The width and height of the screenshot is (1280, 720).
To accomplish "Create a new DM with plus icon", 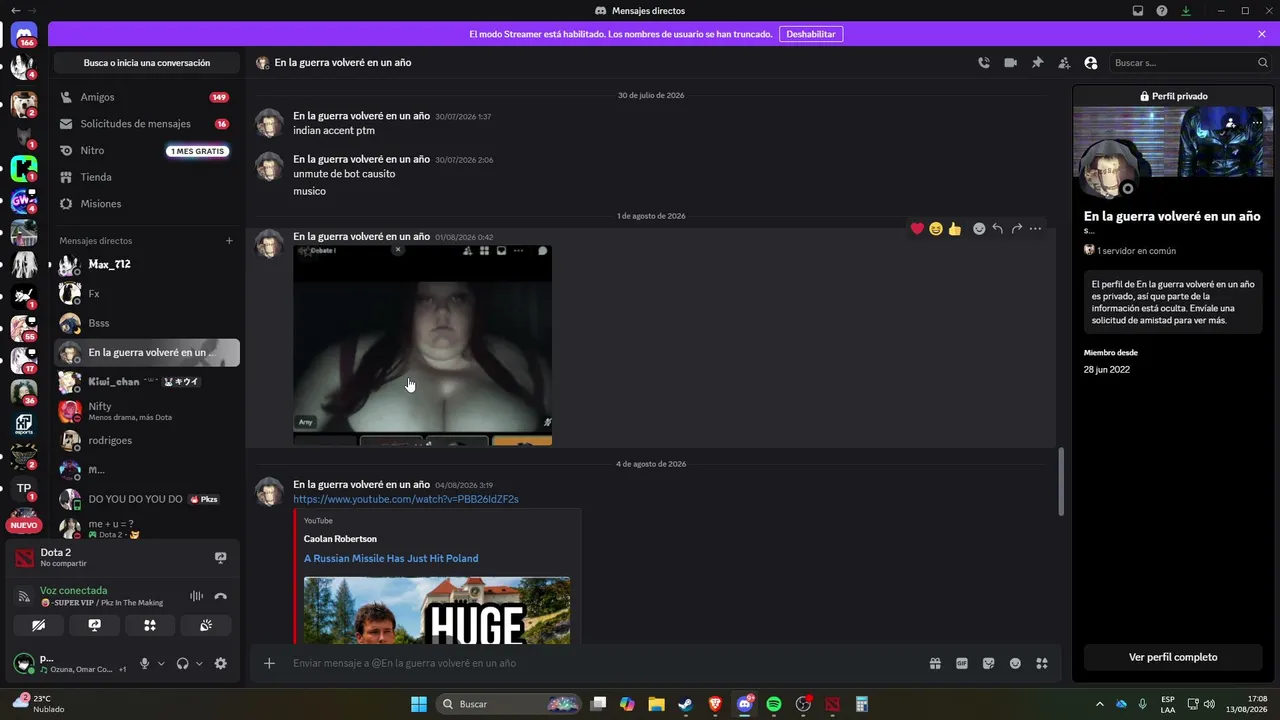I will (x=229, y=241).
